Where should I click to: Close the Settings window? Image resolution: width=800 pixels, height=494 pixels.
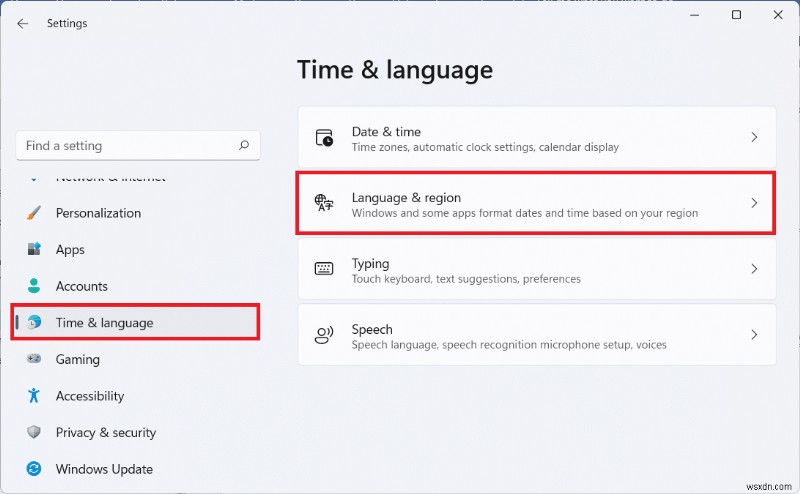778,15
